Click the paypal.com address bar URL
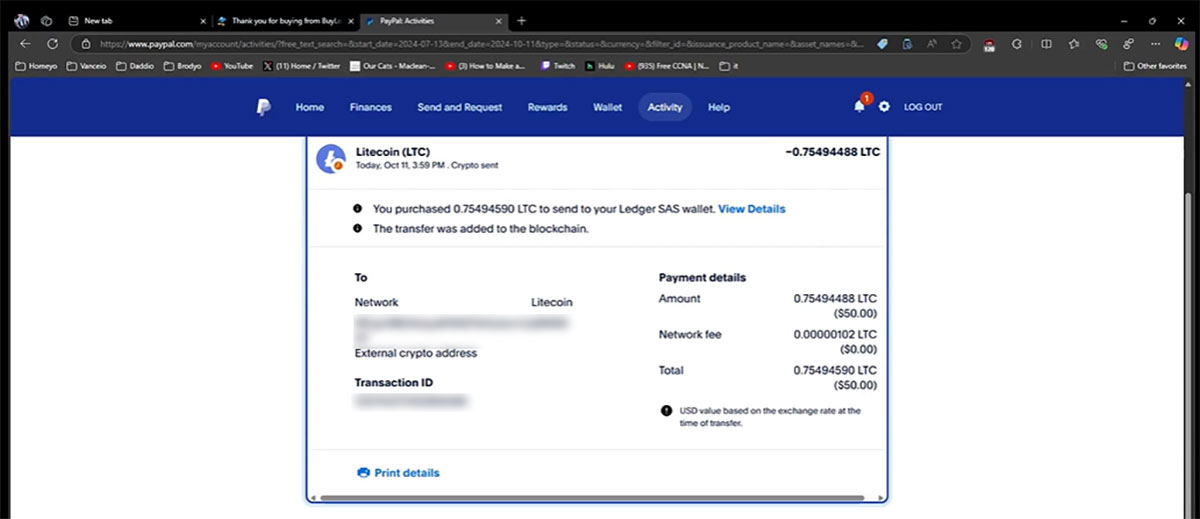1200x519 pixels. (480, 44)
